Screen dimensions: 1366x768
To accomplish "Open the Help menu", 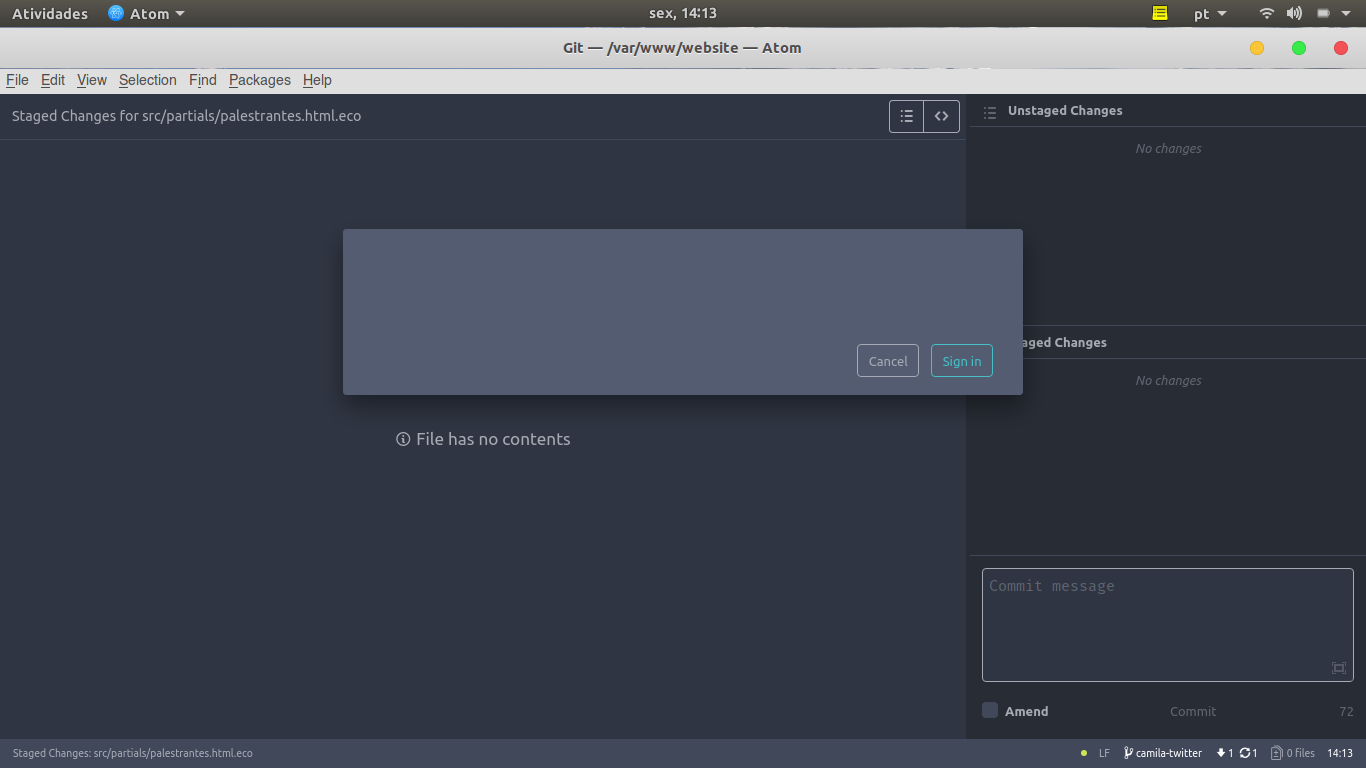I will click(317, 80).
